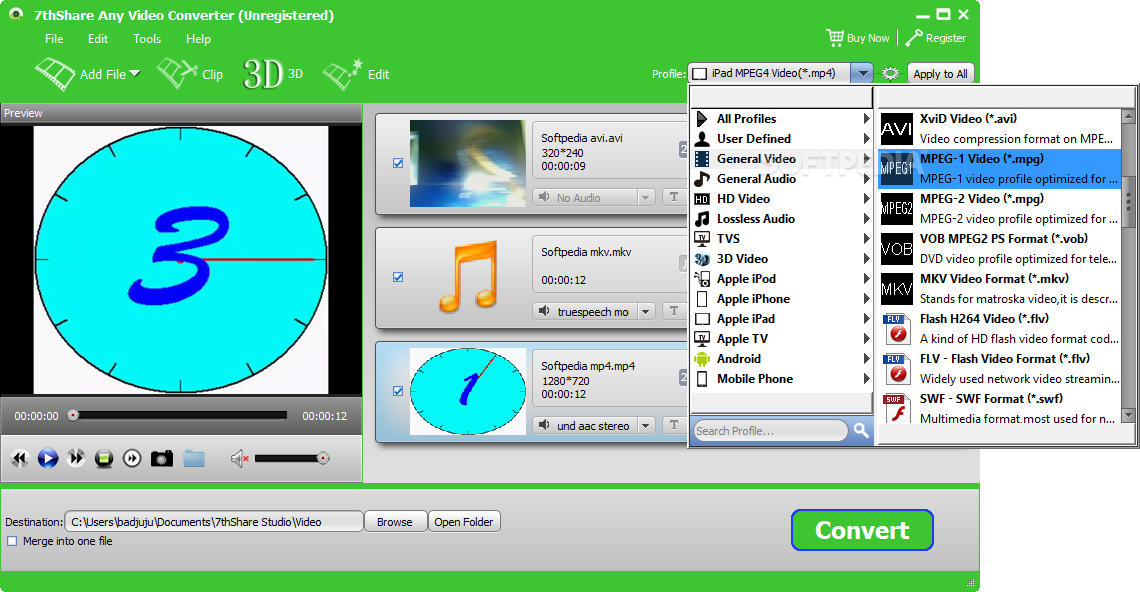Click the Open Folder button
The image size is (1140, 592).
[x=464, y=521]
